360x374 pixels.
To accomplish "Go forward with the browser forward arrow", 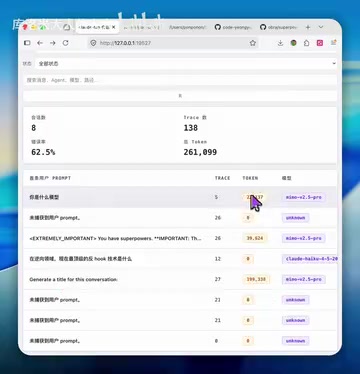I will 53,43.
